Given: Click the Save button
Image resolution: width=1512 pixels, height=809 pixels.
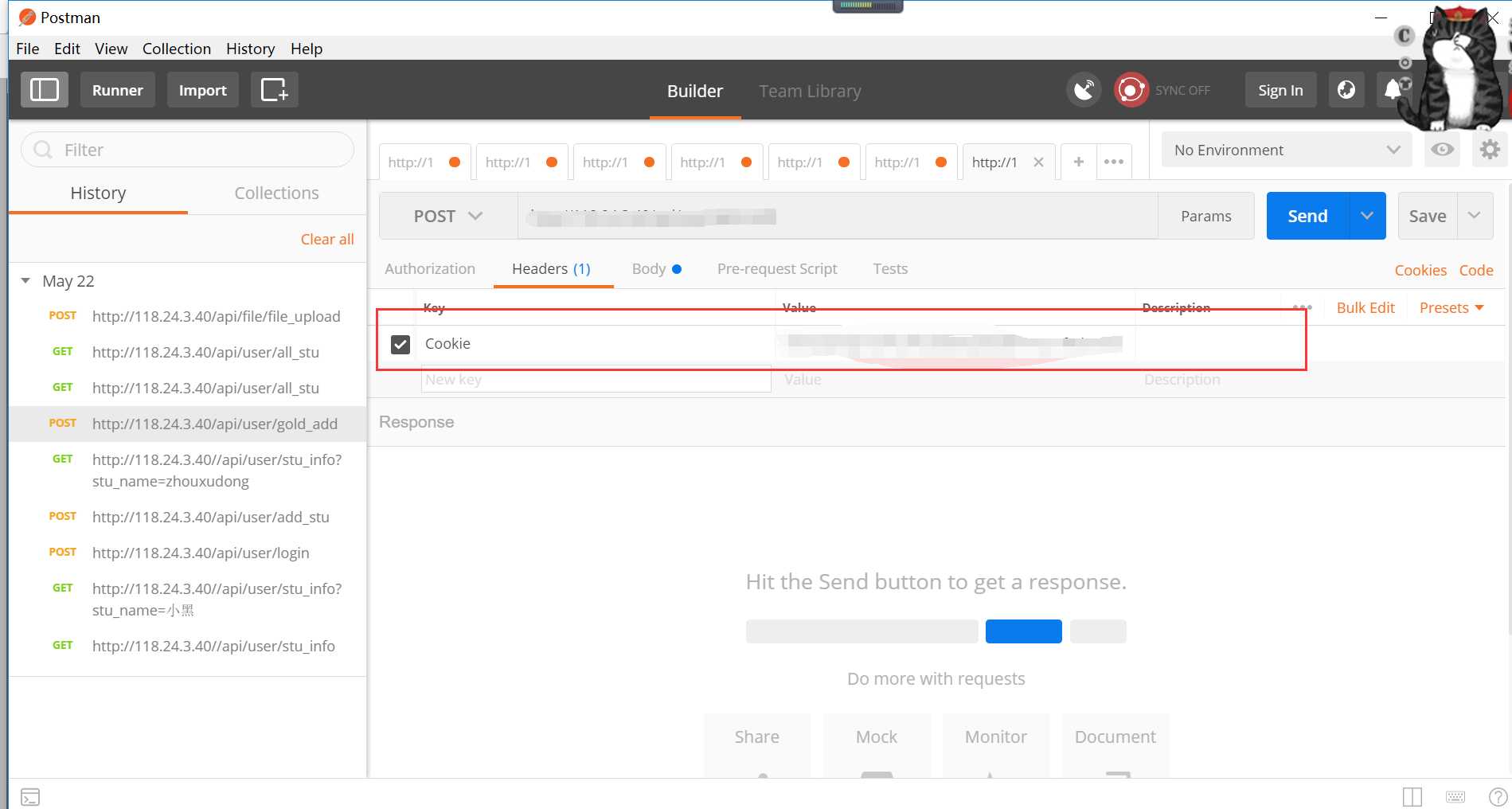Looking at the screenshot, I should coord(1428,216).
